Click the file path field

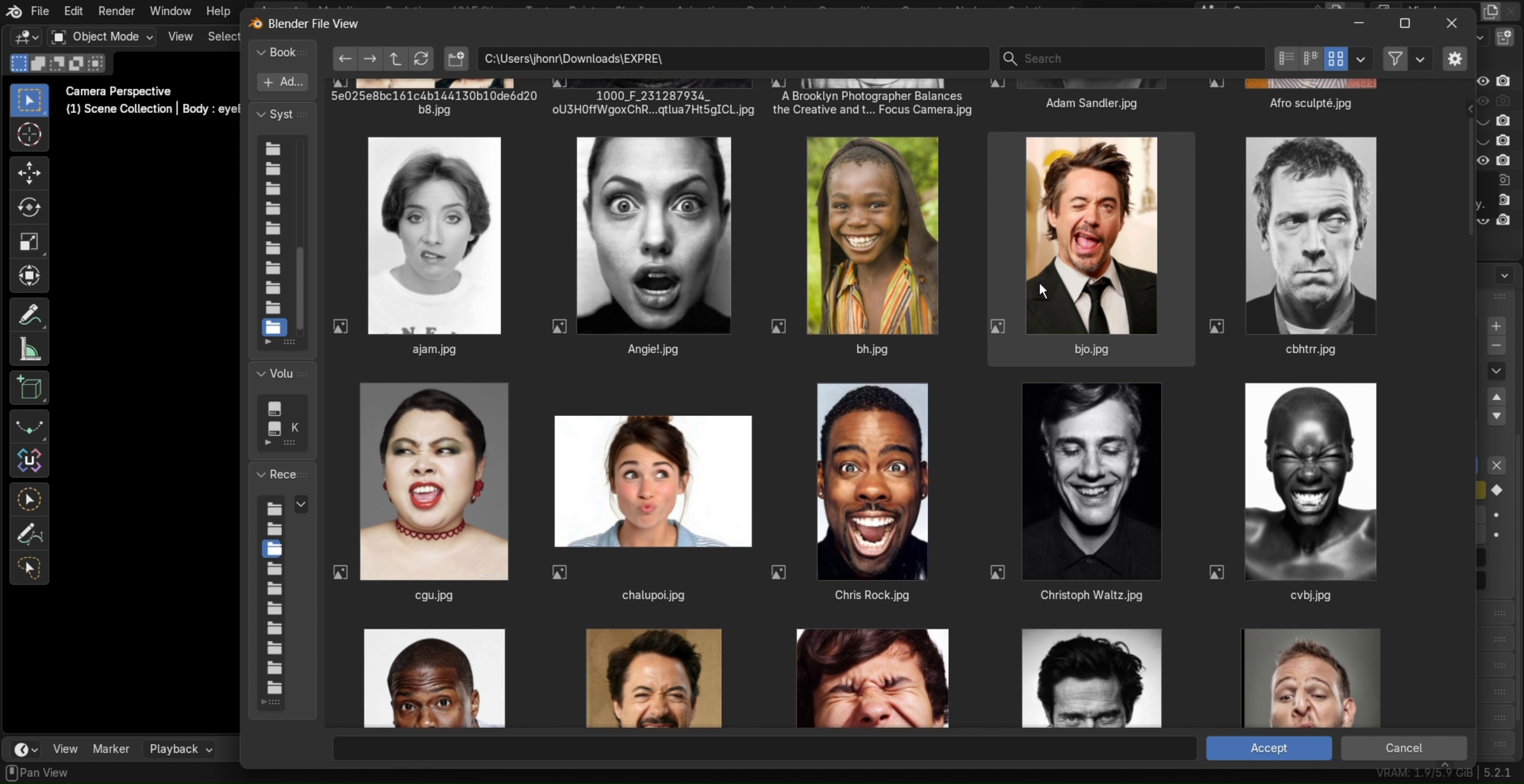point(733,59)
